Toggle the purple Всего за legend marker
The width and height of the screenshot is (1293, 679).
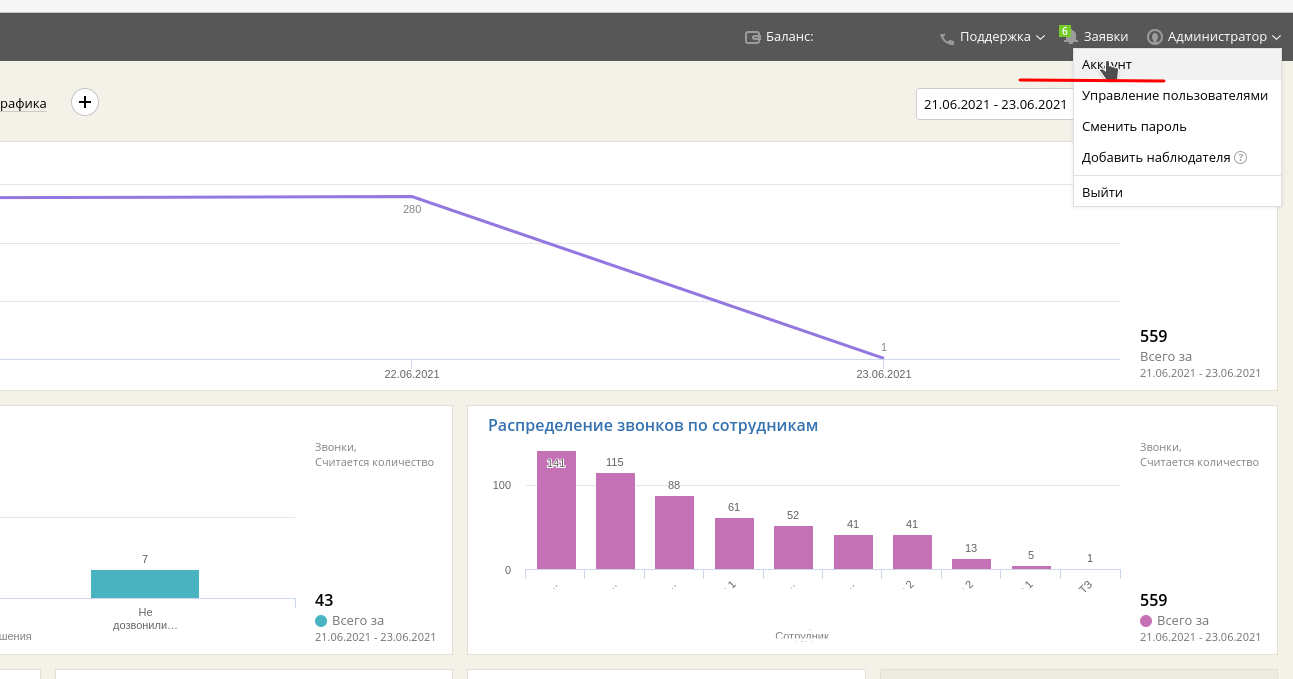[x=1146, y=621]
